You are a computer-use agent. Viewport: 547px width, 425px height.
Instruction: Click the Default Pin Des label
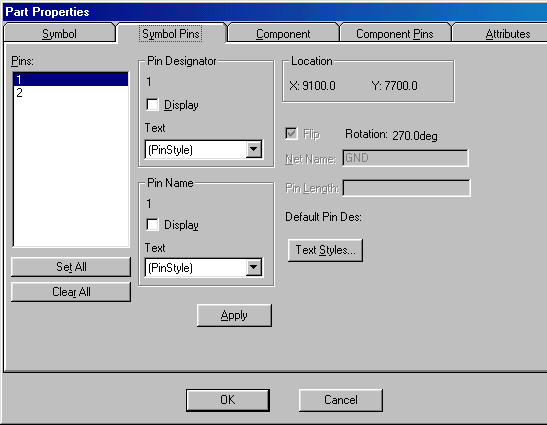(323, 217)
